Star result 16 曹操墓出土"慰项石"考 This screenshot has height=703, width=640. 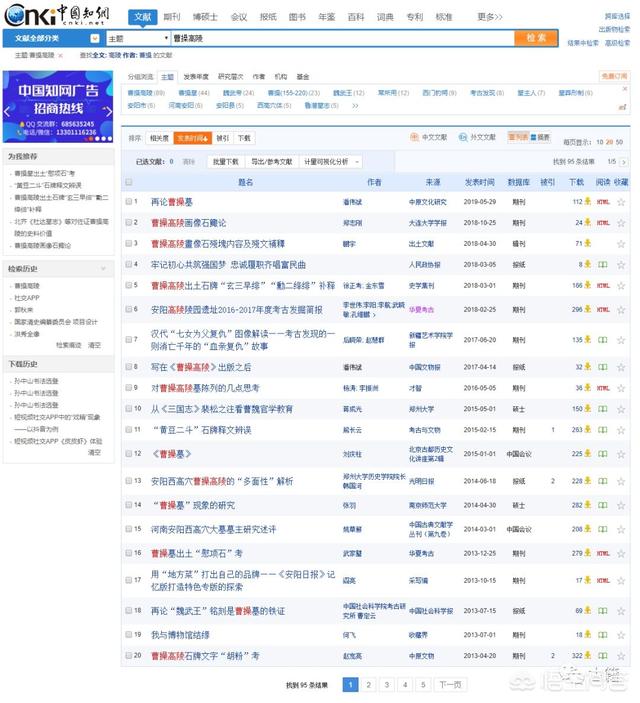[621, 553]
